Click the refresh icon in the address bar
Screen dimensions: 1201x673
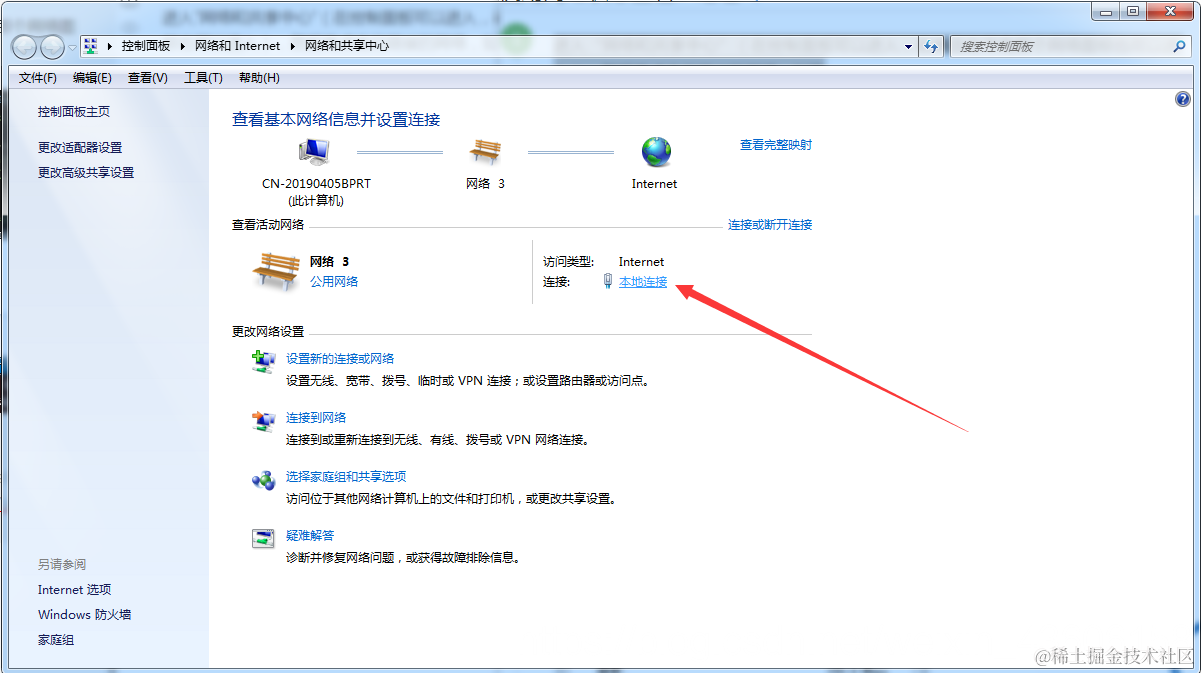pyautogui.click(x=932, y=46)
